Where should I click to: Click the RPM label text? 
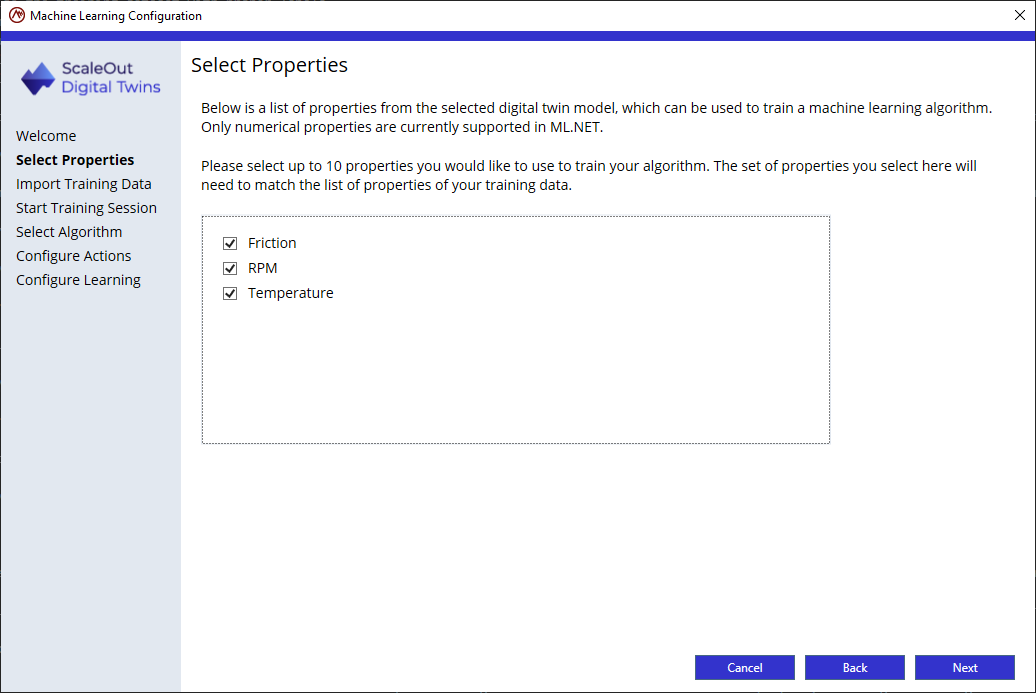[x=263, y=268]
